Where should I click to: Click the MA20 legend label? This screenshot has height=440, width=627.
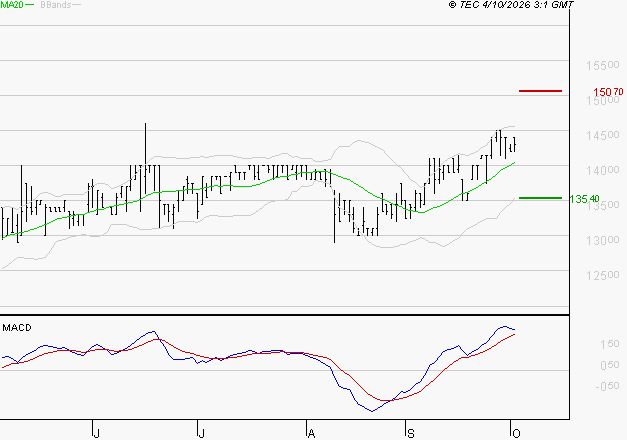tap(12, 5)
